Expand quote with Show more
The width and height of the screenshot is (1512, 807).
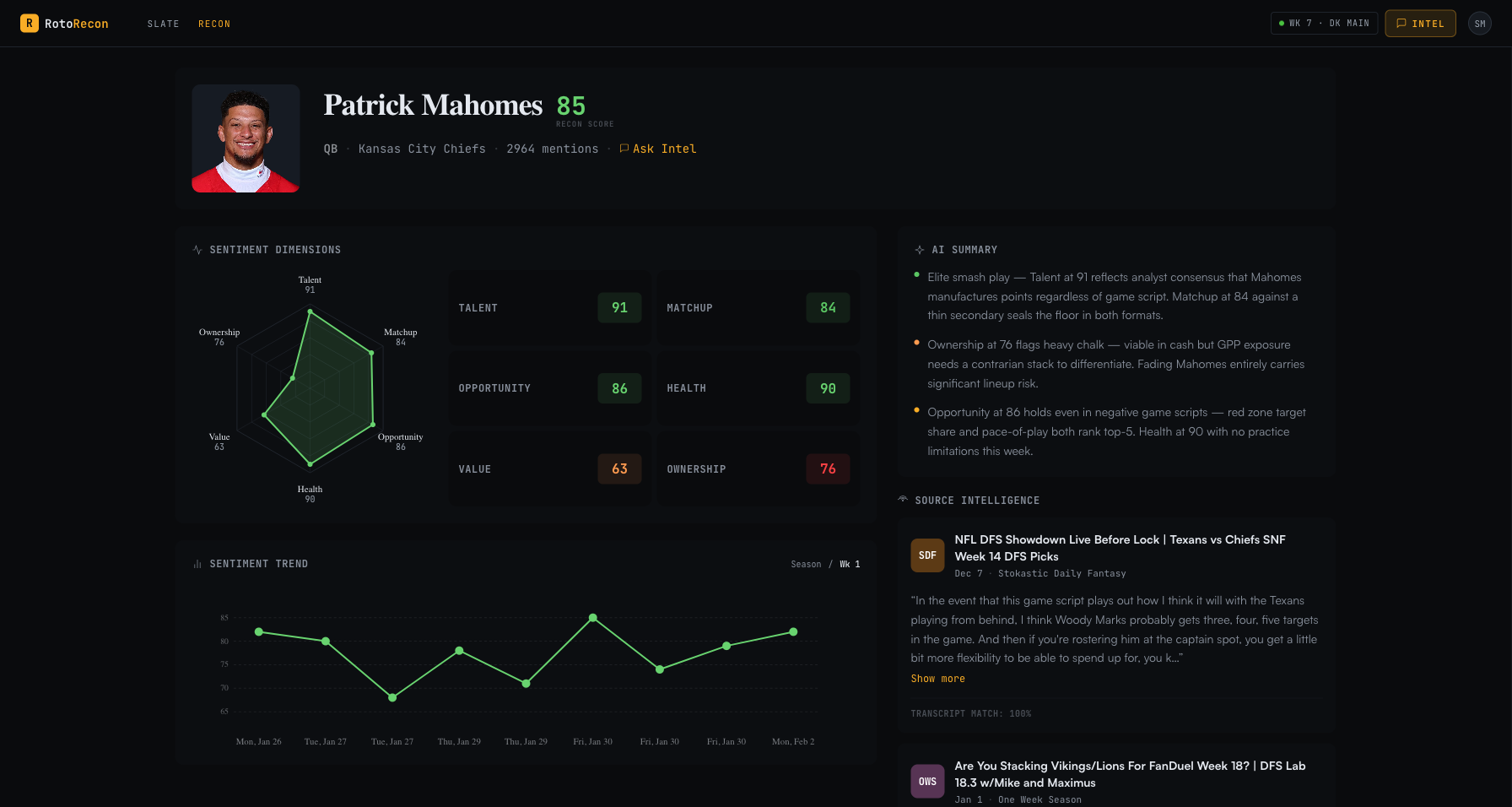937,679
